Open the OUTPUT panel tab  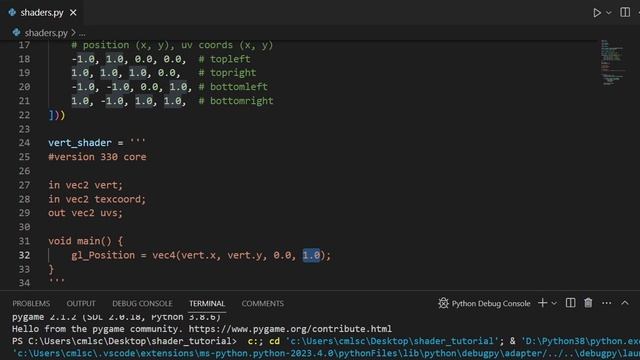coord(81,304)
